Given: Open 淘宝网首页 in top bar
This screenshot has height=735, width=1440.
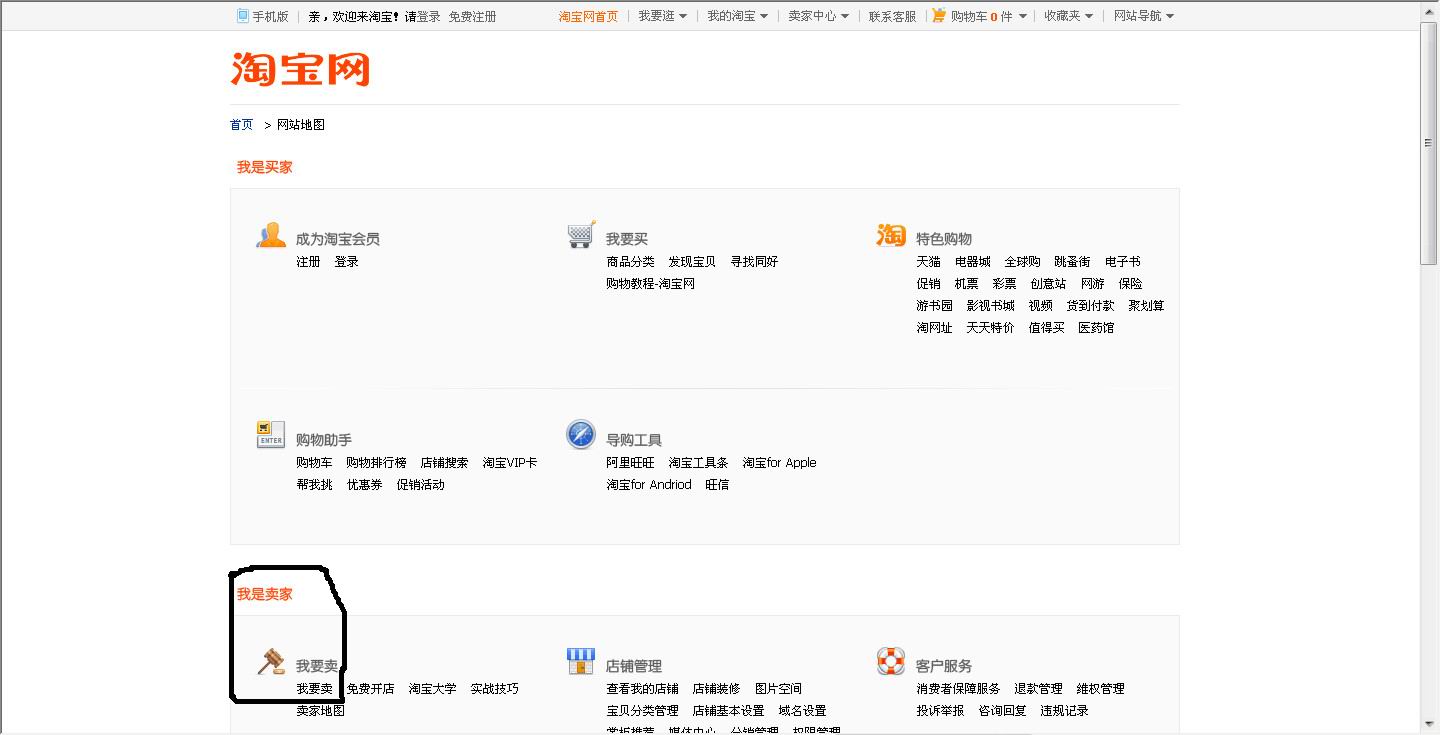Looking at the screenshot, I should pyautogui.click(x=588, y=16).
